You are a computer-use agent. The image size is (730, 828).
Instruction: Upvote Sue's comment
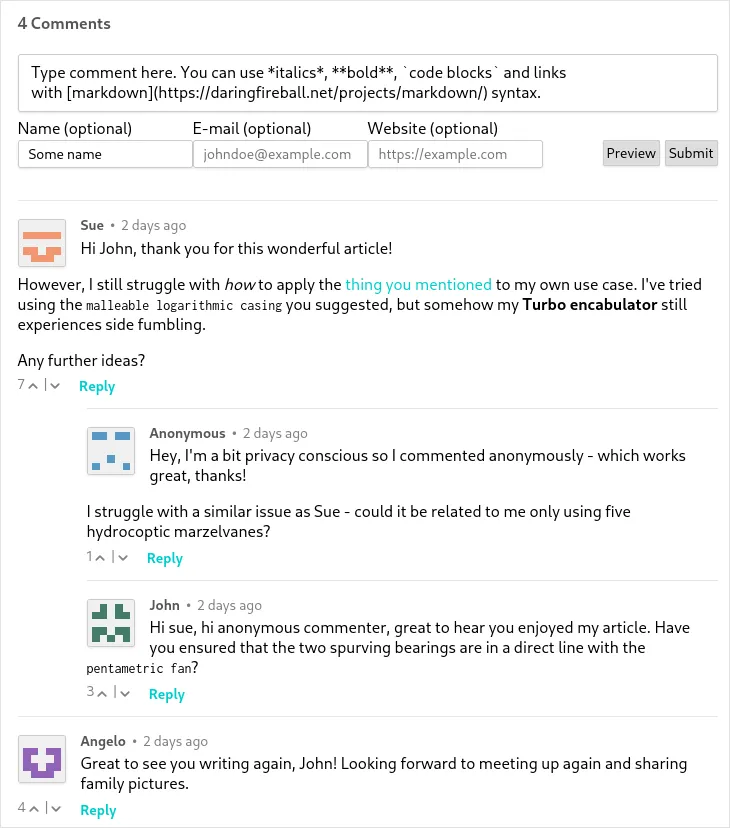tap(34, 386)
